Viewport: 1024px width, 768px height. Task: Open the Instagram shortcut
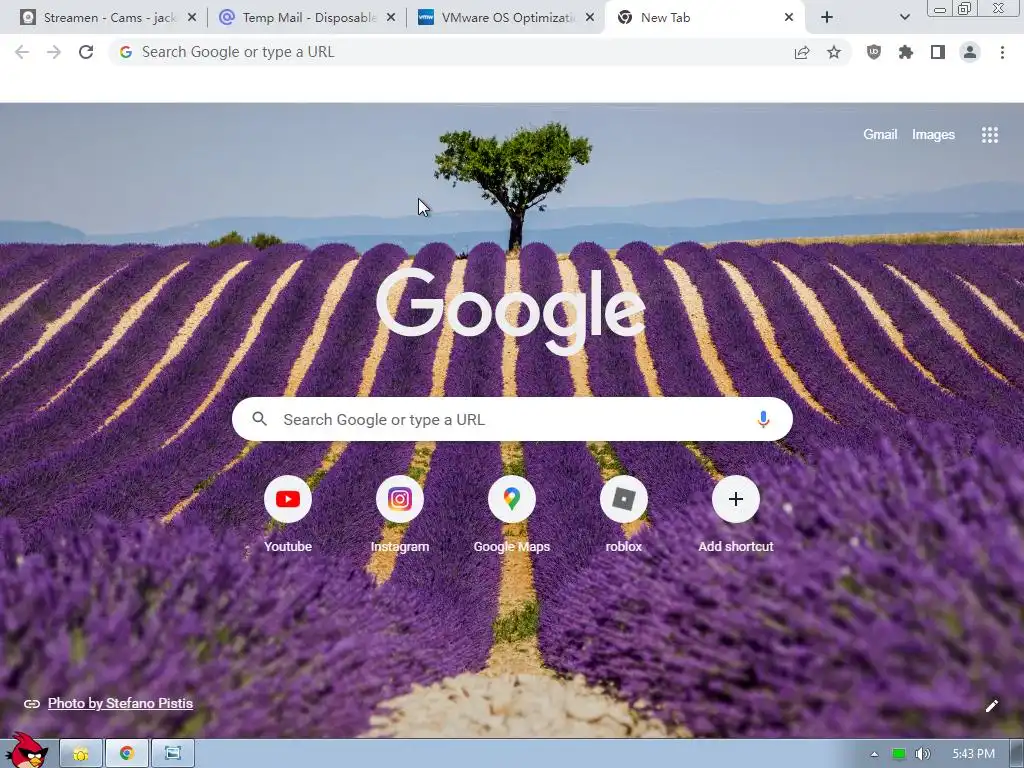[x=400, y=514]
